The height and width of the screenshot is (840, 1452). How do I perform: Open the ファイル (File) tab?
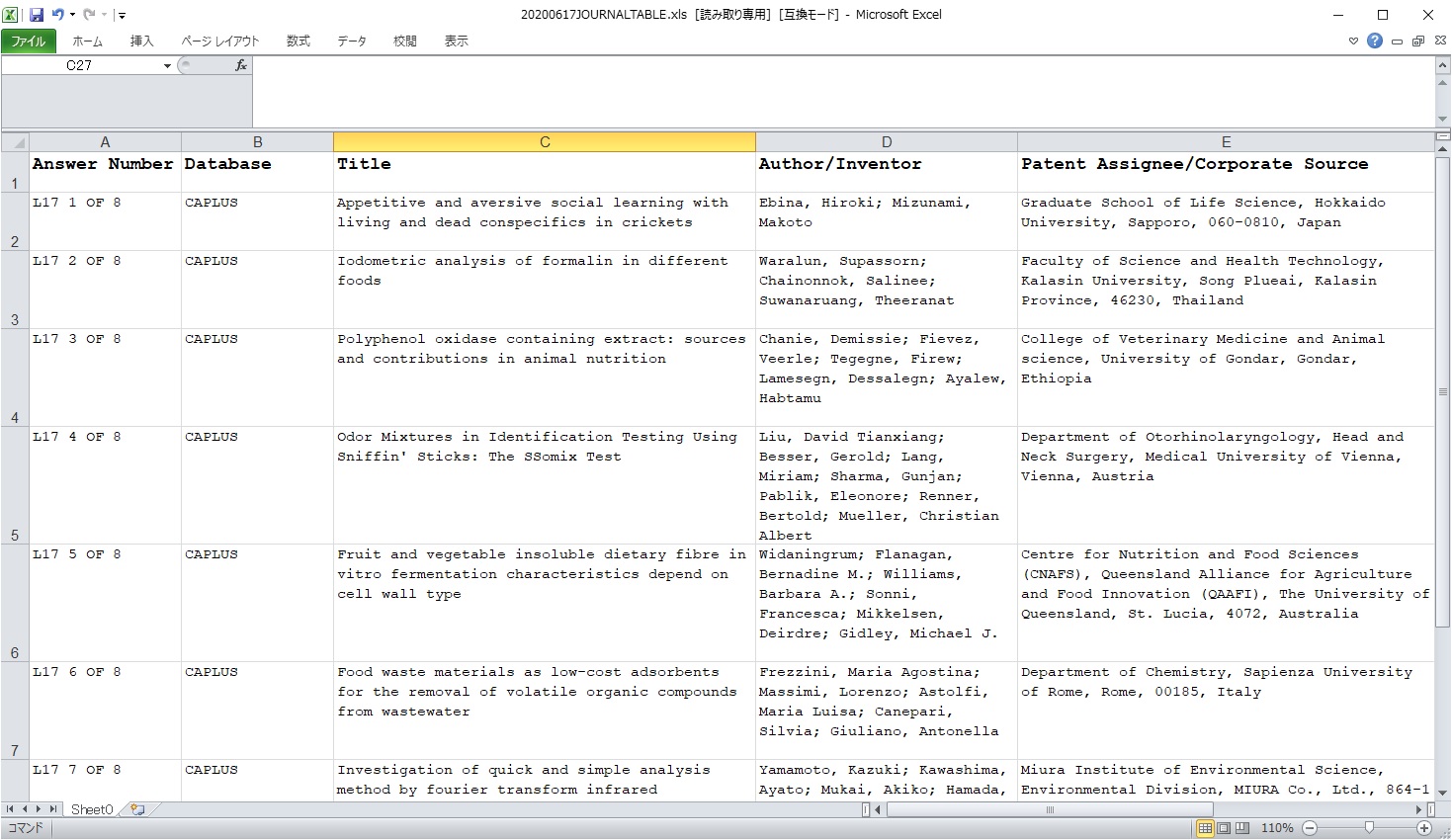[x=29, y=41]
